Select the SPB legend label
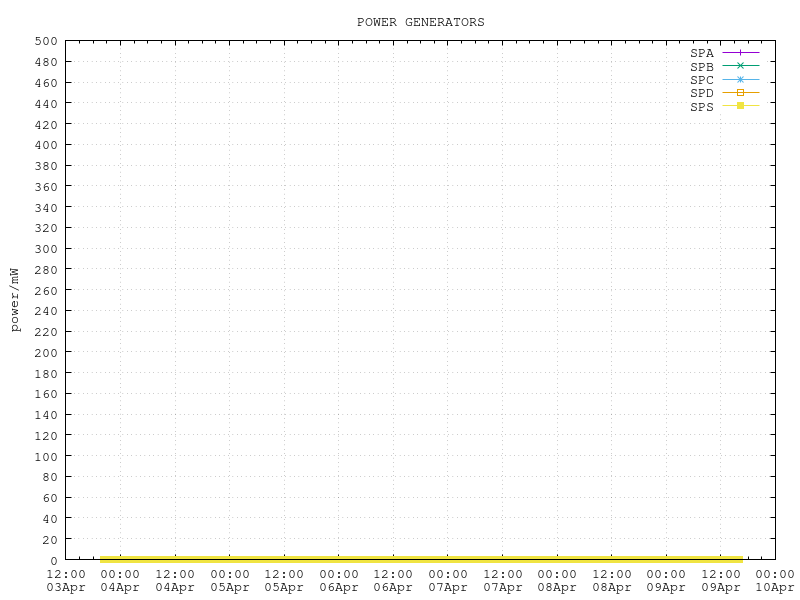The height and width of the screenshot is (600, 800). tap(702, 66)
